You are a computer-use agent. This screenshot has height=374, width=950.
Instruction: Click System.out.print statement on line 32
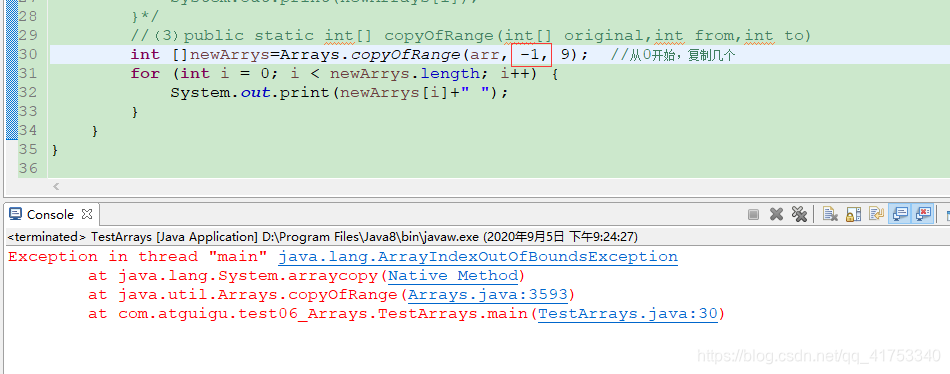(339, 93)
